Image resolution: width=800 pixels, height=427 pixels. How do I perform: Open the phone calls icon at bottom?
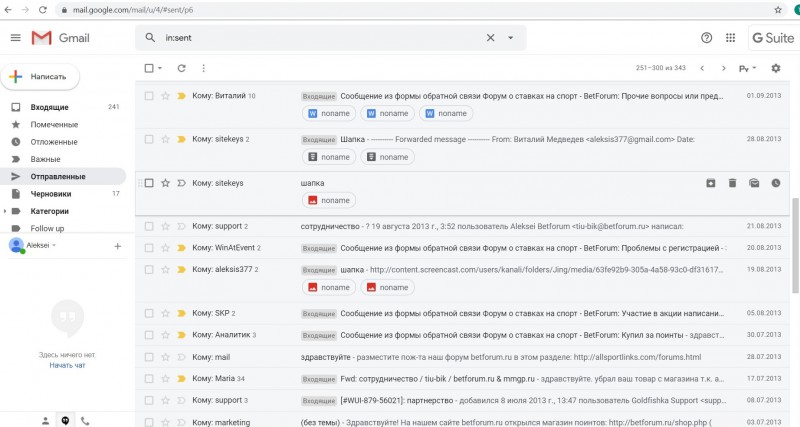pos(85,420)
